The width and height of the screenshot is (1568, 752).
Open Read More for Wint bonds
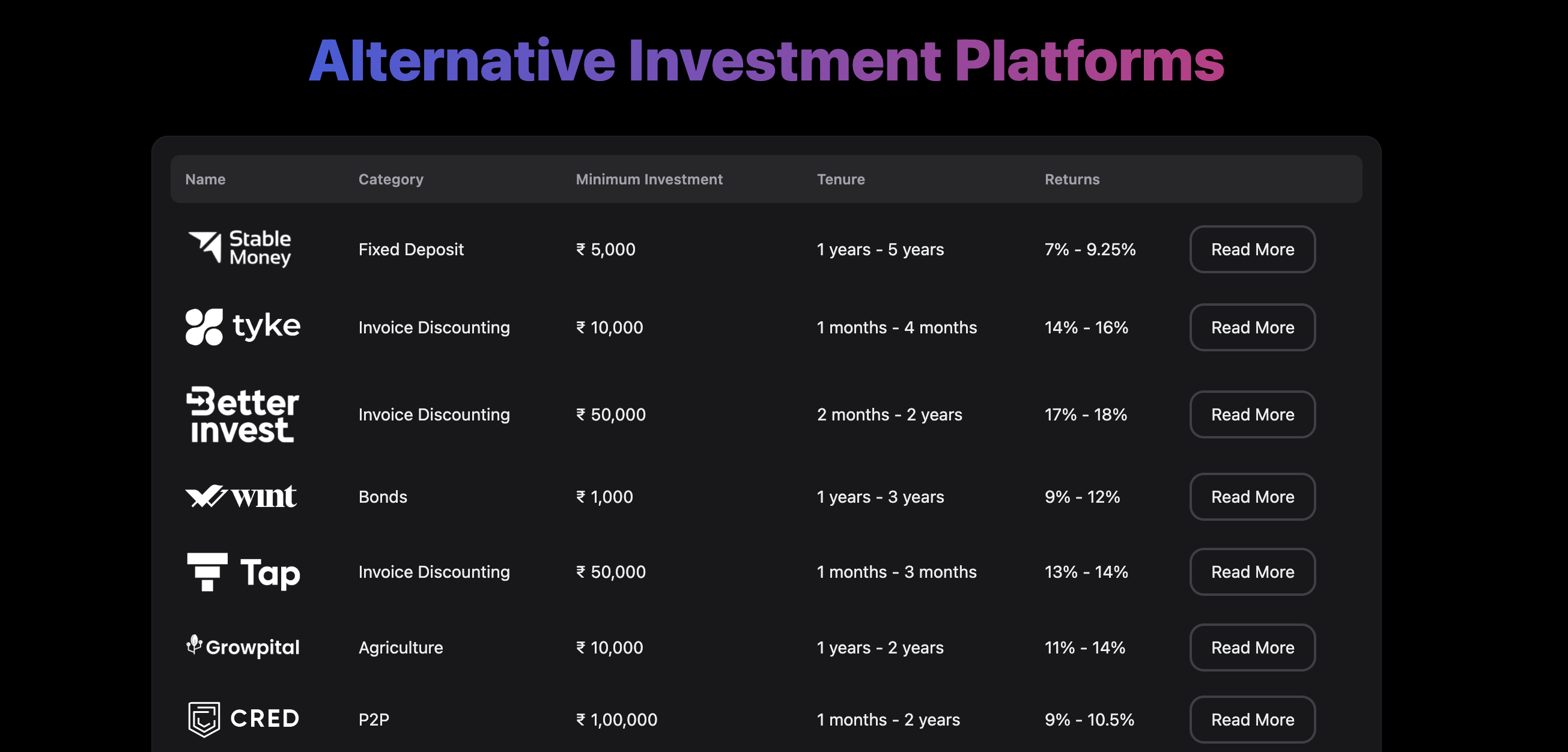[x=1251, y=497]
